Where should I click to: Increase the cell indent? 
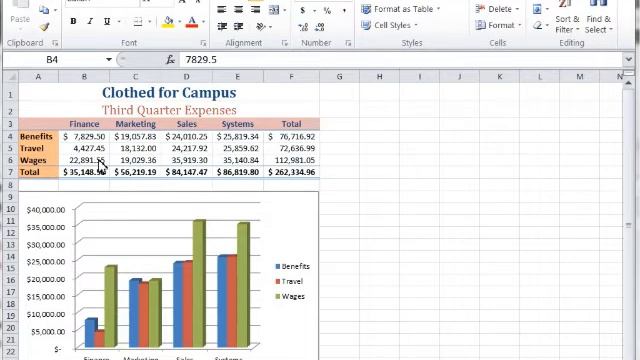(238, 27)
